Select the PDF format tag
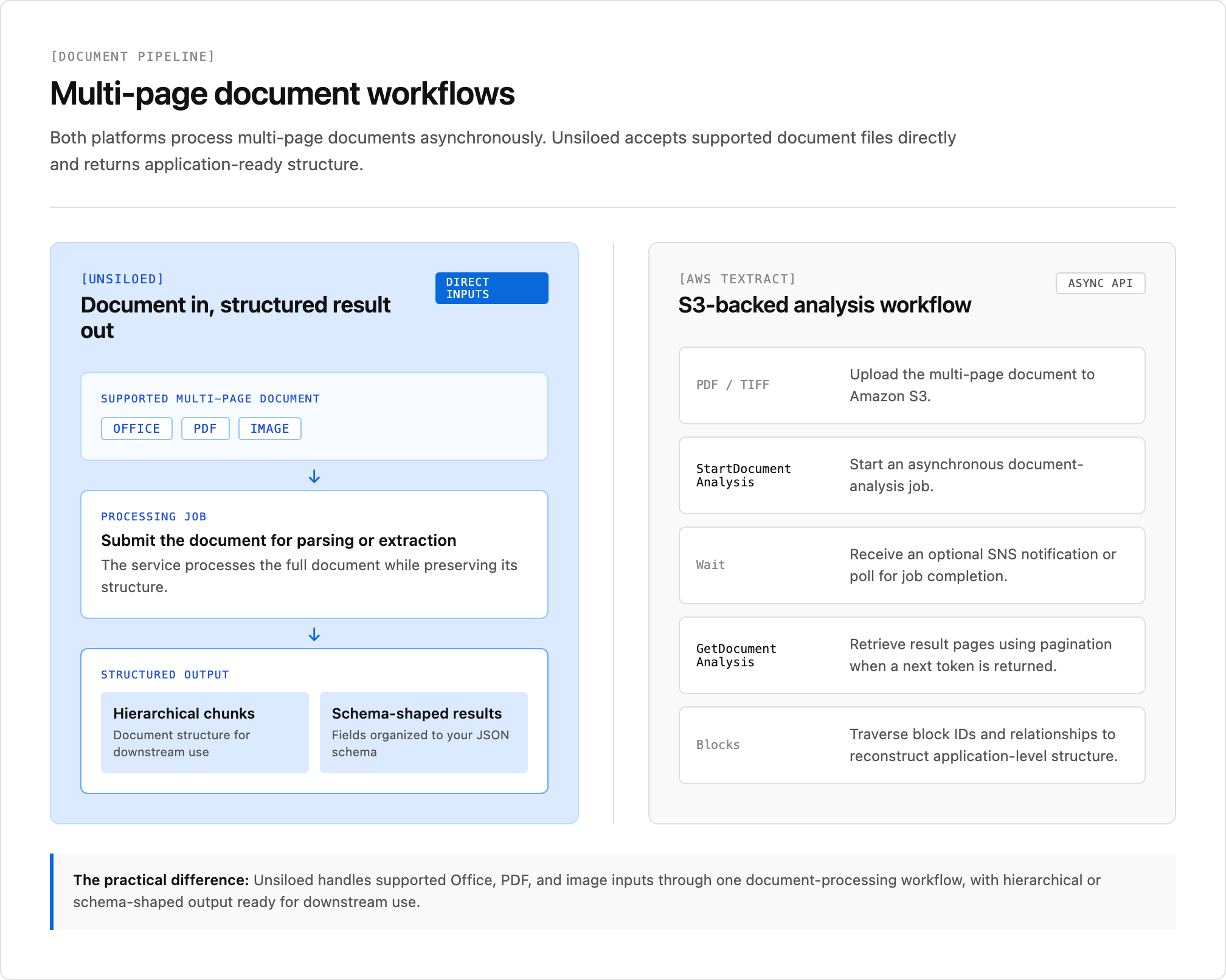Image resolution: width=1226 pixels, height=980 pixels. [x=205, y=429]
